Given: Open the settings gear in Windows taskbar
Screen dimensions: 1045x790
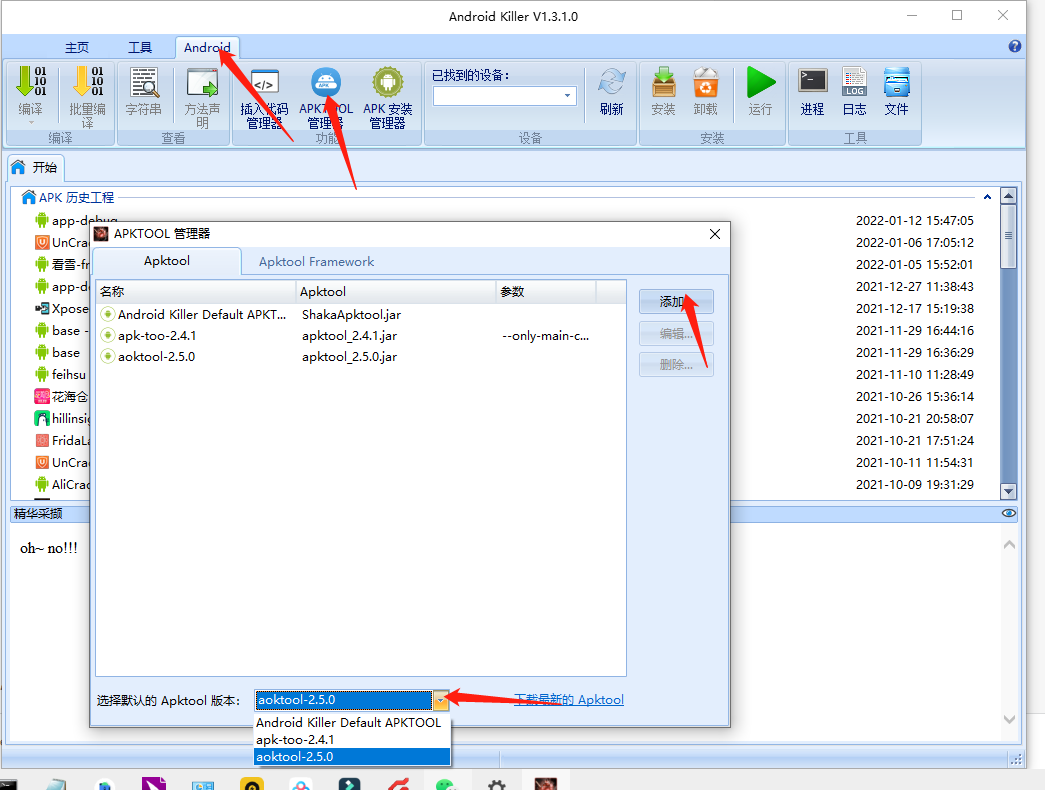Looking at the screenshot, I should [497, 785].
